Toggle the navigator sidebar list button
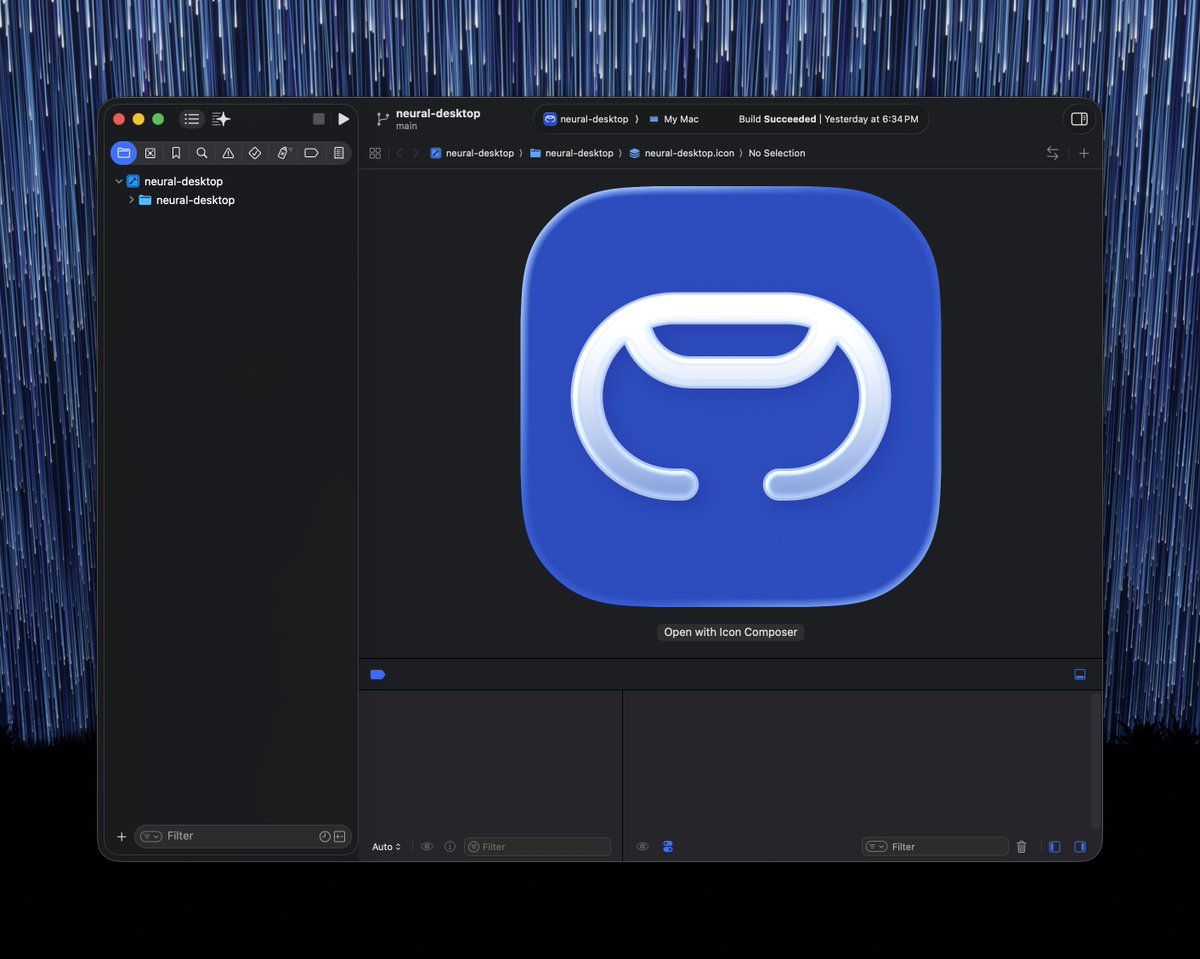1200x959 pixels. [191, 119]
